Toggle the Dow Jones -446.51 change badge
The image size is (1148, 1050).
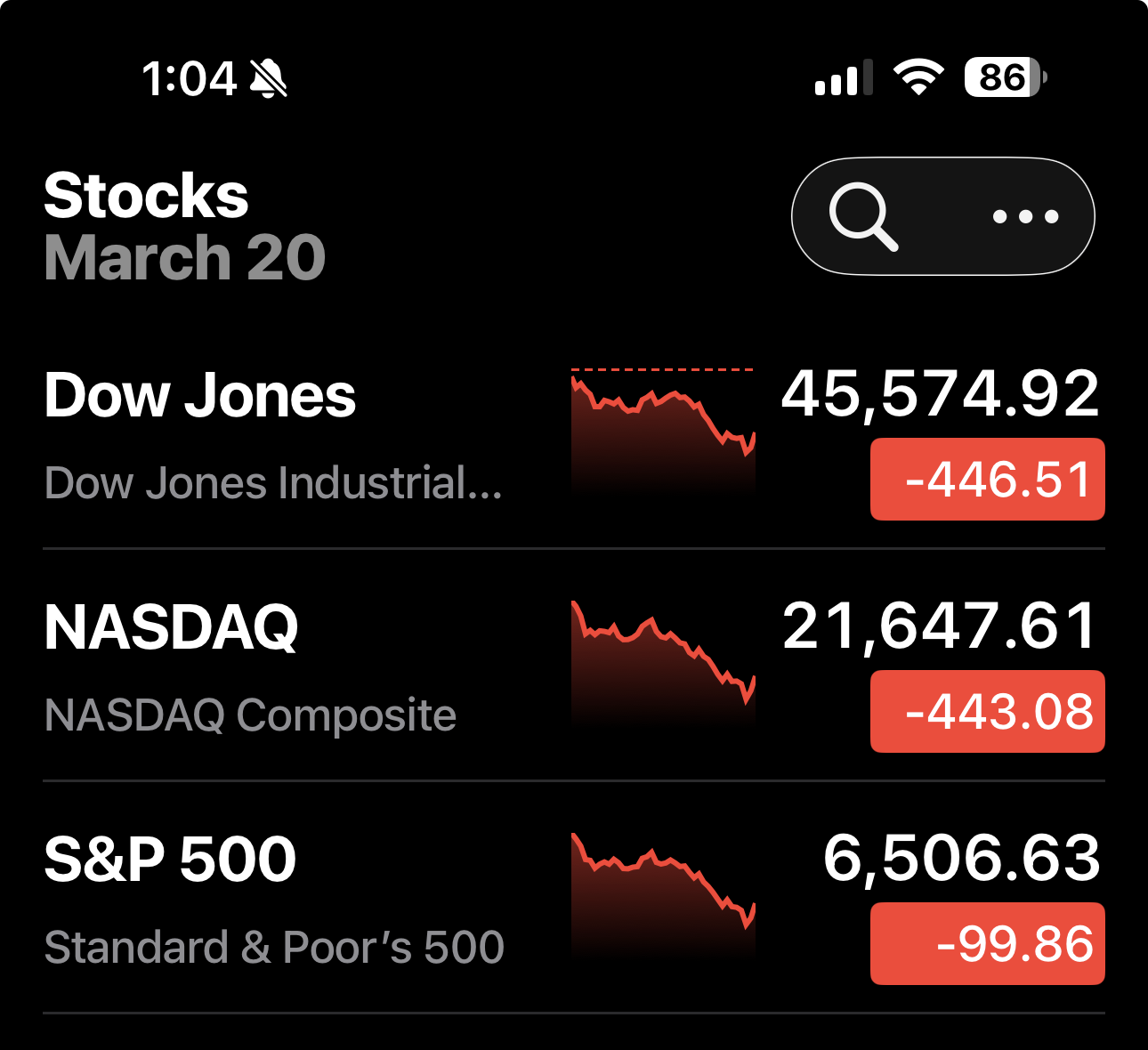987,480
